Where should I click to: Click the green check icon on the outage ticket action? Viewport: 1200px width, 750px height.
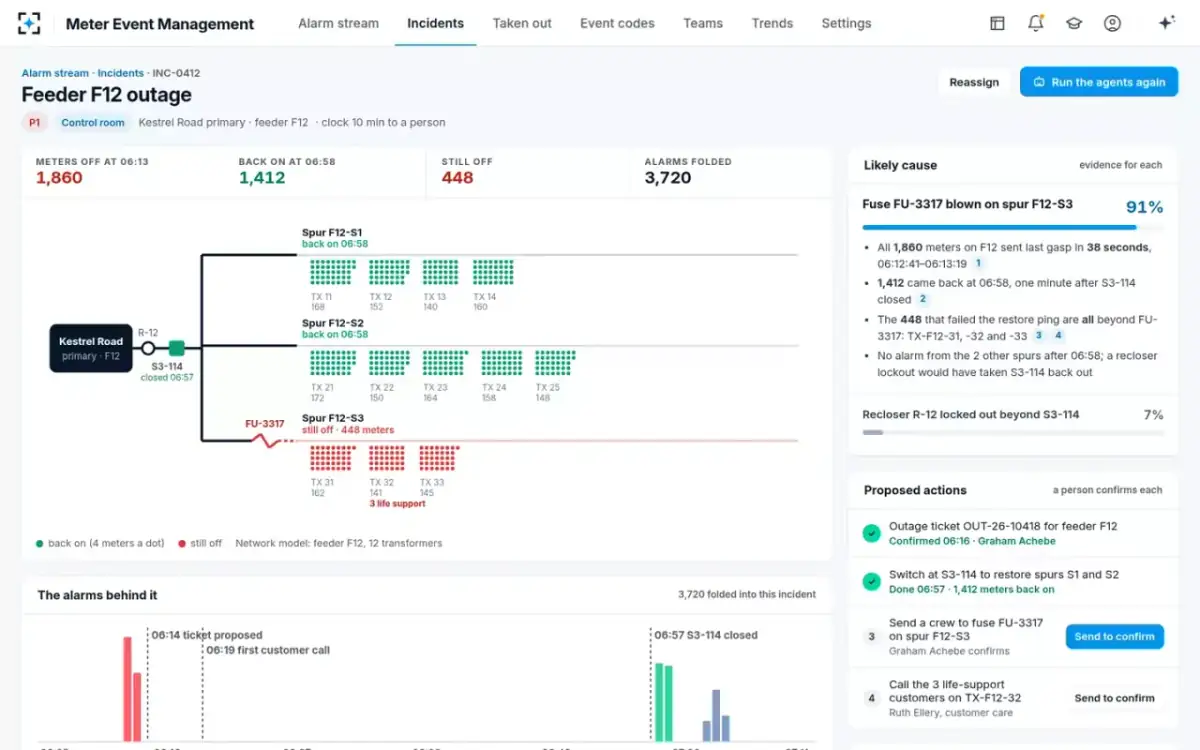(871, 533)
